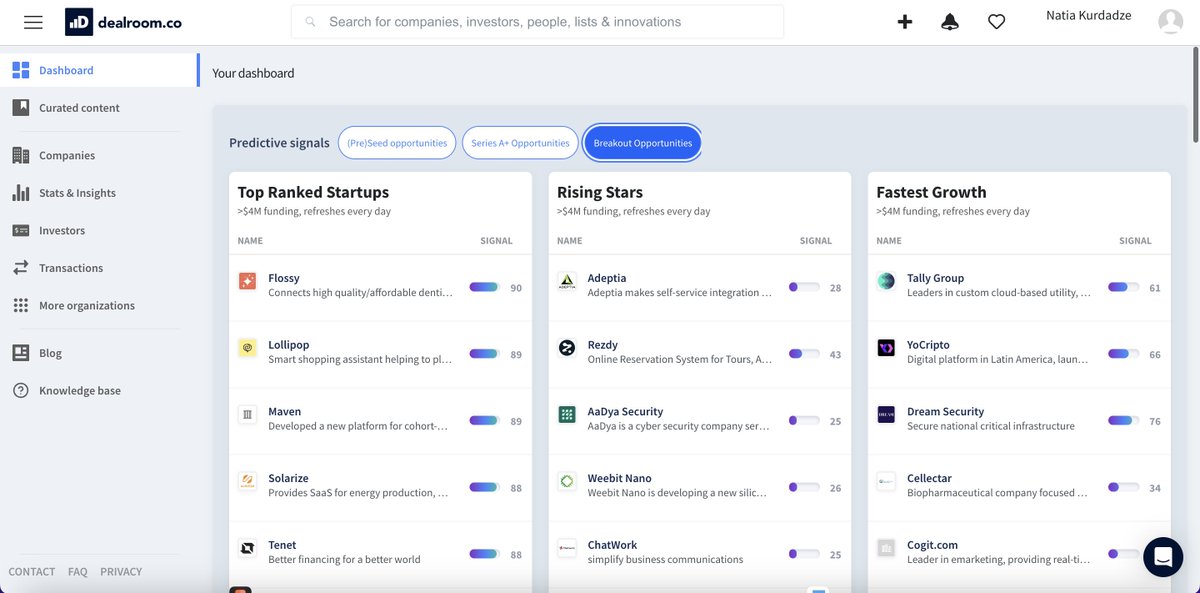Focus the company search field
1200x593 pixels.
(537, 22)
